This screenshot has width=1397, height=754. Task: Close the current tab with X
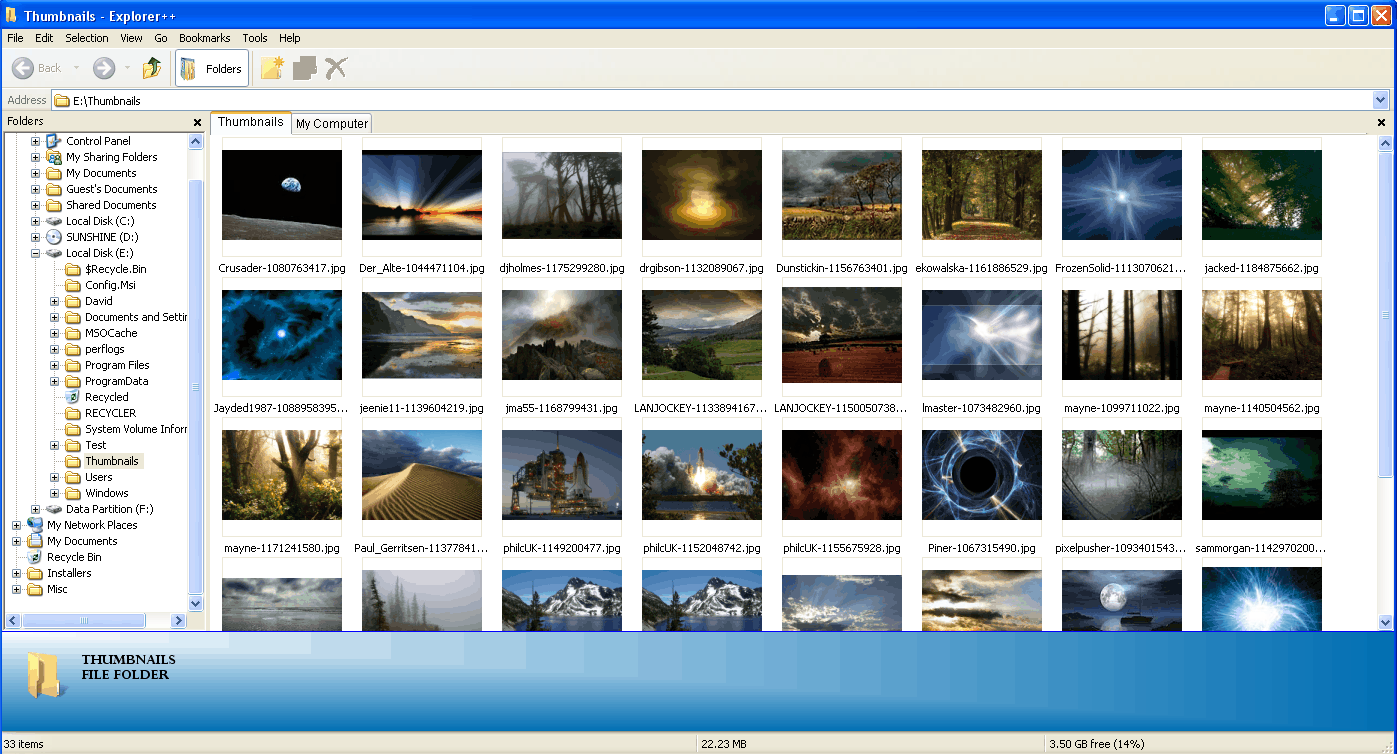click(x=1381, y=122)
